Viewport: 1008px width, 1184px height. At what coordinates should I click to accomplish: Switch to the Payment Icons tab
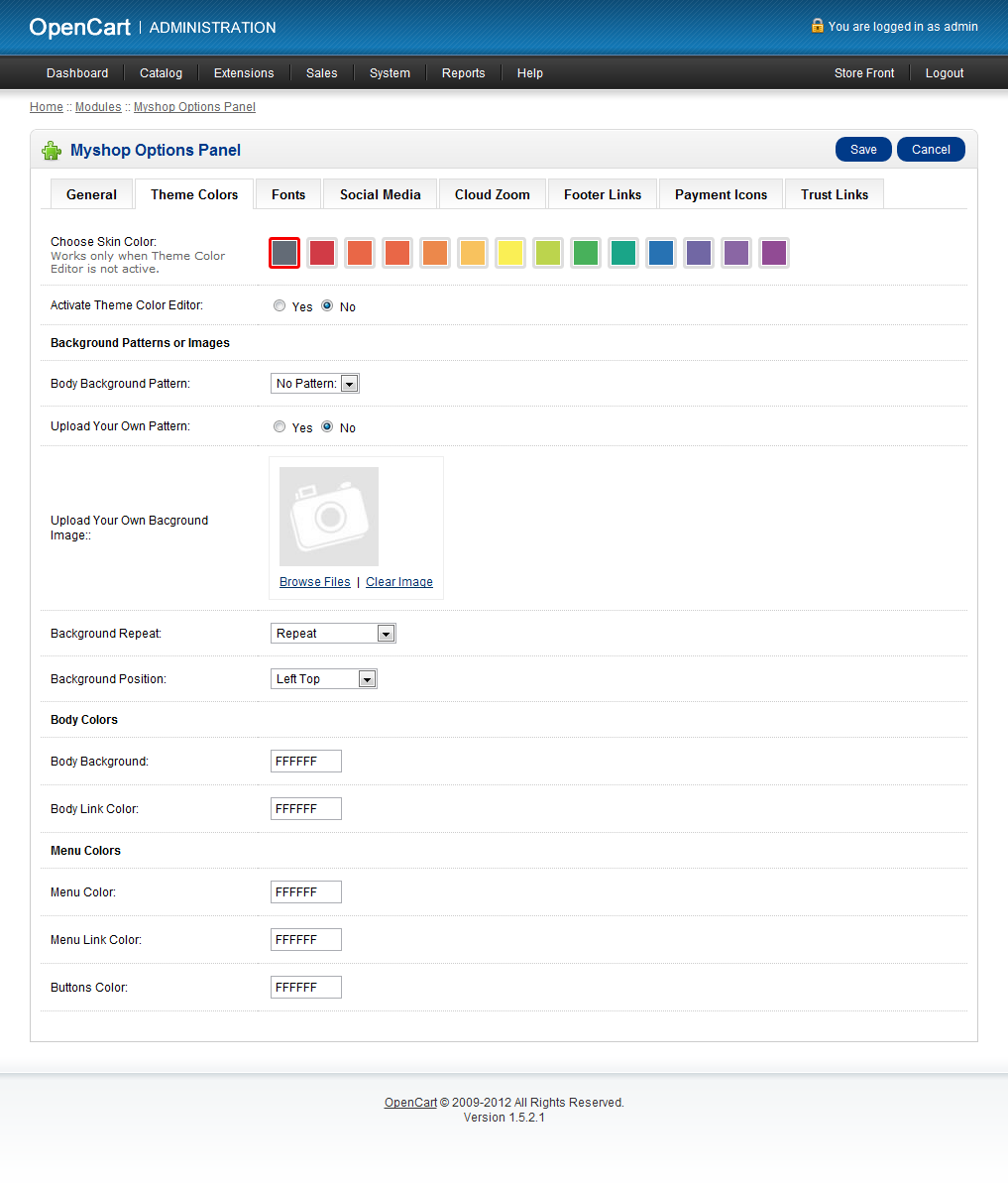click(721, 194)
